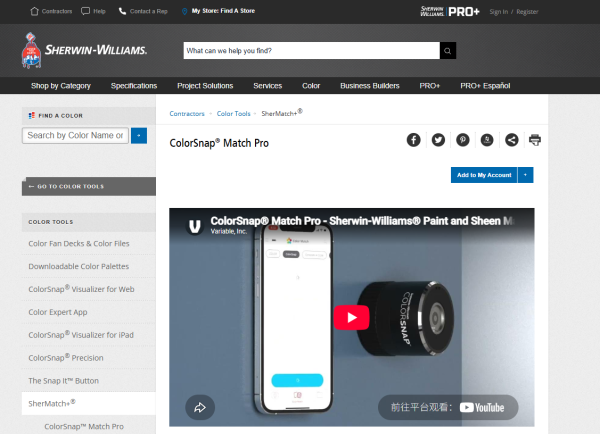Click blue color search submit button

click(139, 135)
